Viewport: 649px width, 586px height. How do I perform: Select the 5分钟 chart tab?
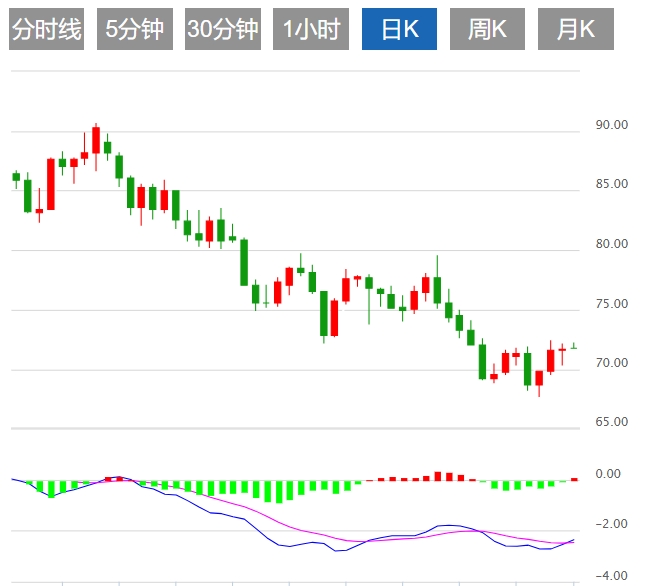tap(134, 30)
